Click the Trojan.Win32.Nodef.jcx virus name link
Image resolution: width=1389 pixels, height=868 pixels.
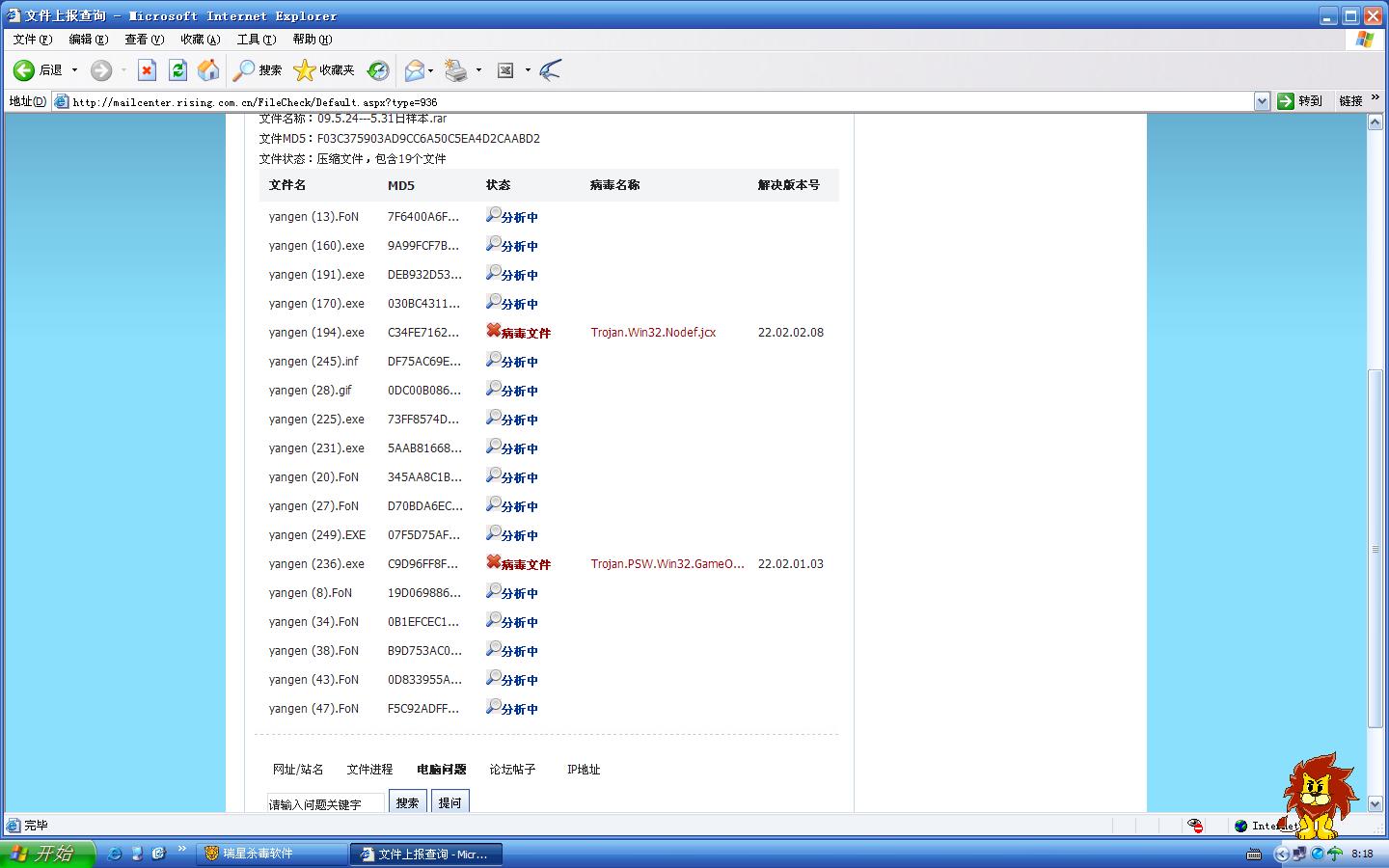coord(653,333)
